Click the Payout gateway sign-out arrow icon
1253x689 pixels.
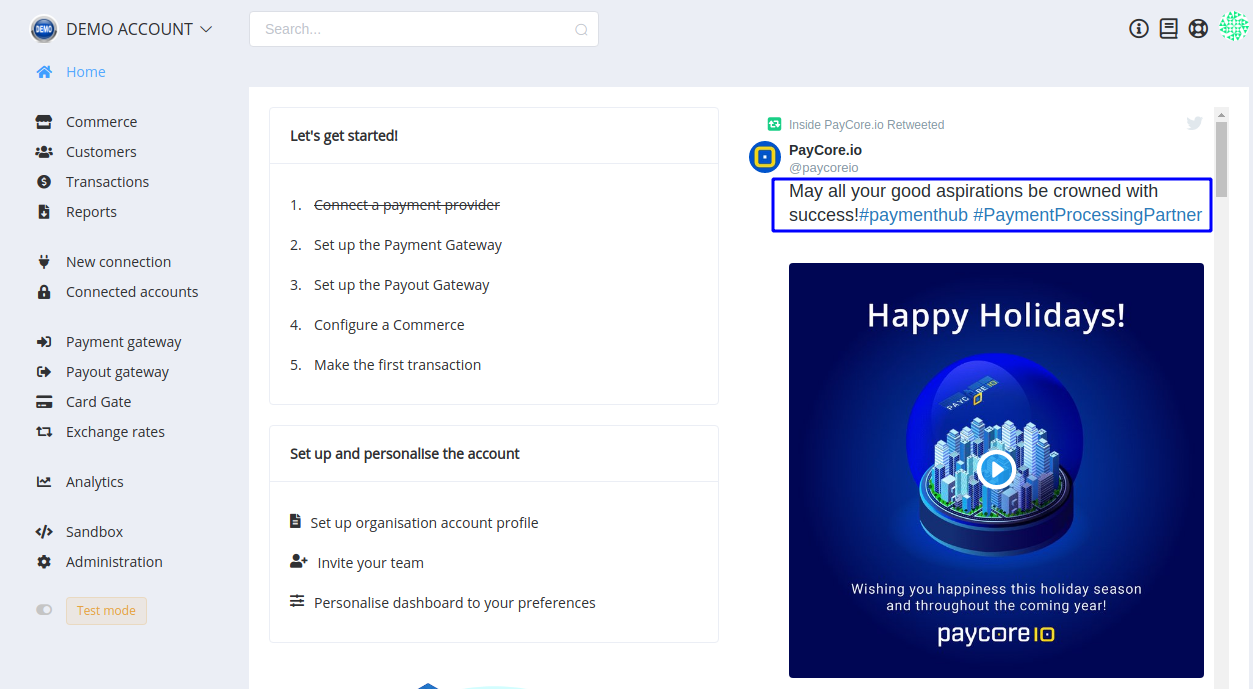click(x=44, y=372)
